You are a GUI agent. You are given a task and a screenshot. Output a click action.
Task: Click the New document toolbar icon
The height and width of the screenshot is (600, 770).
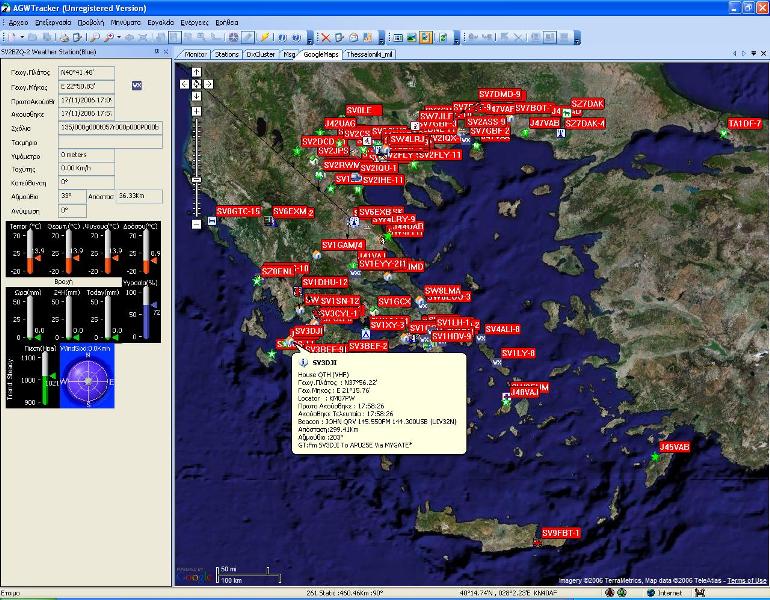(12, 37)
